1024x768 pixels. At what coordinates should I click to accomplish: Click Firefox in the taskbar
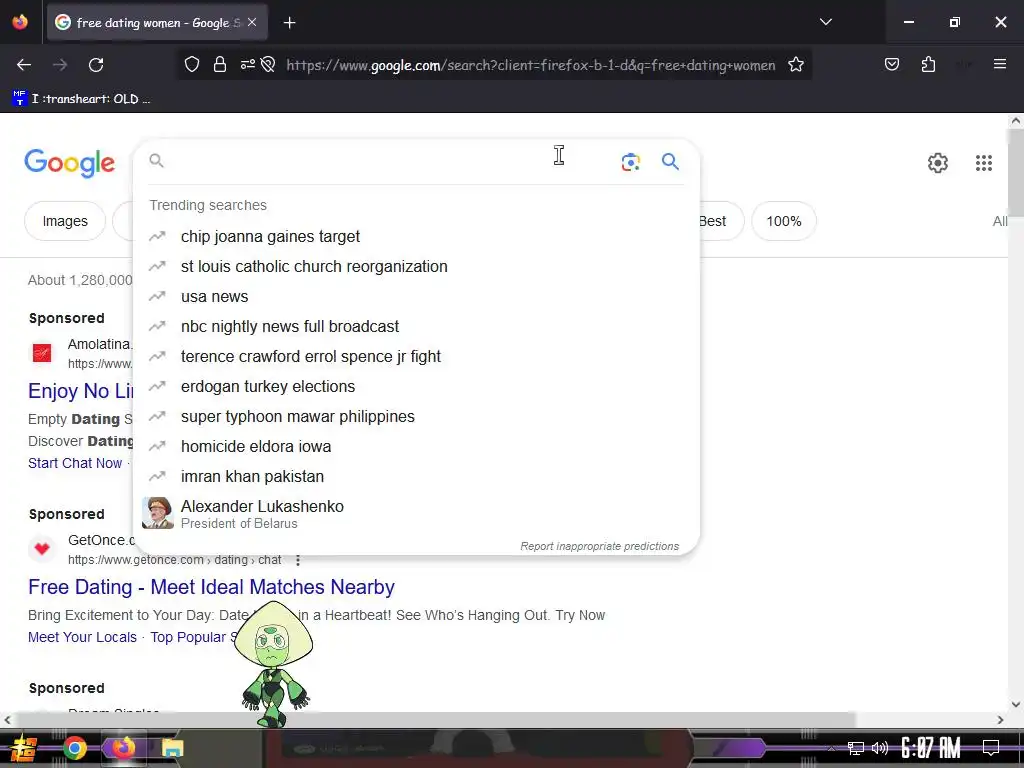[x=123, y=748]
